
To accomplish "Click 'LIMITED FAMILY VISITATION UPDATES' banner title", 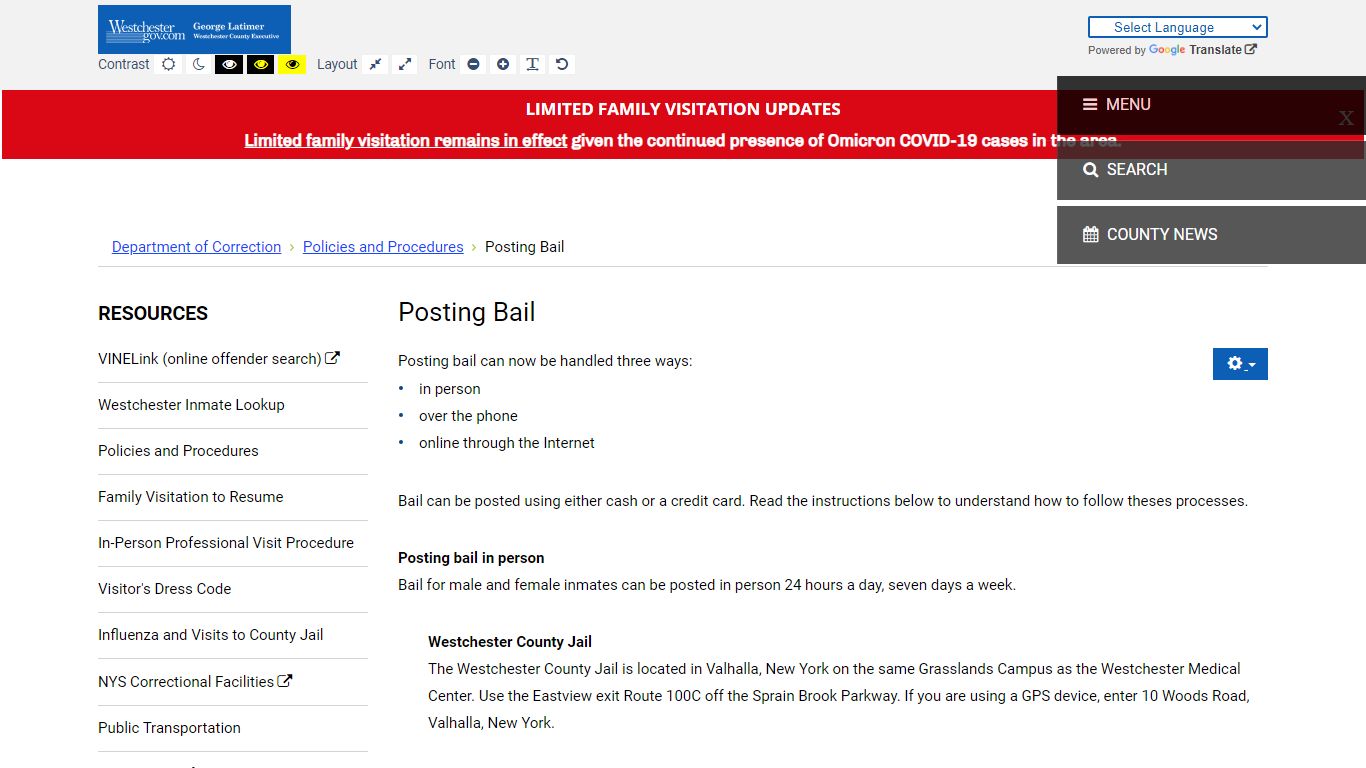I will pyautogui.click(x=683, y=109).
